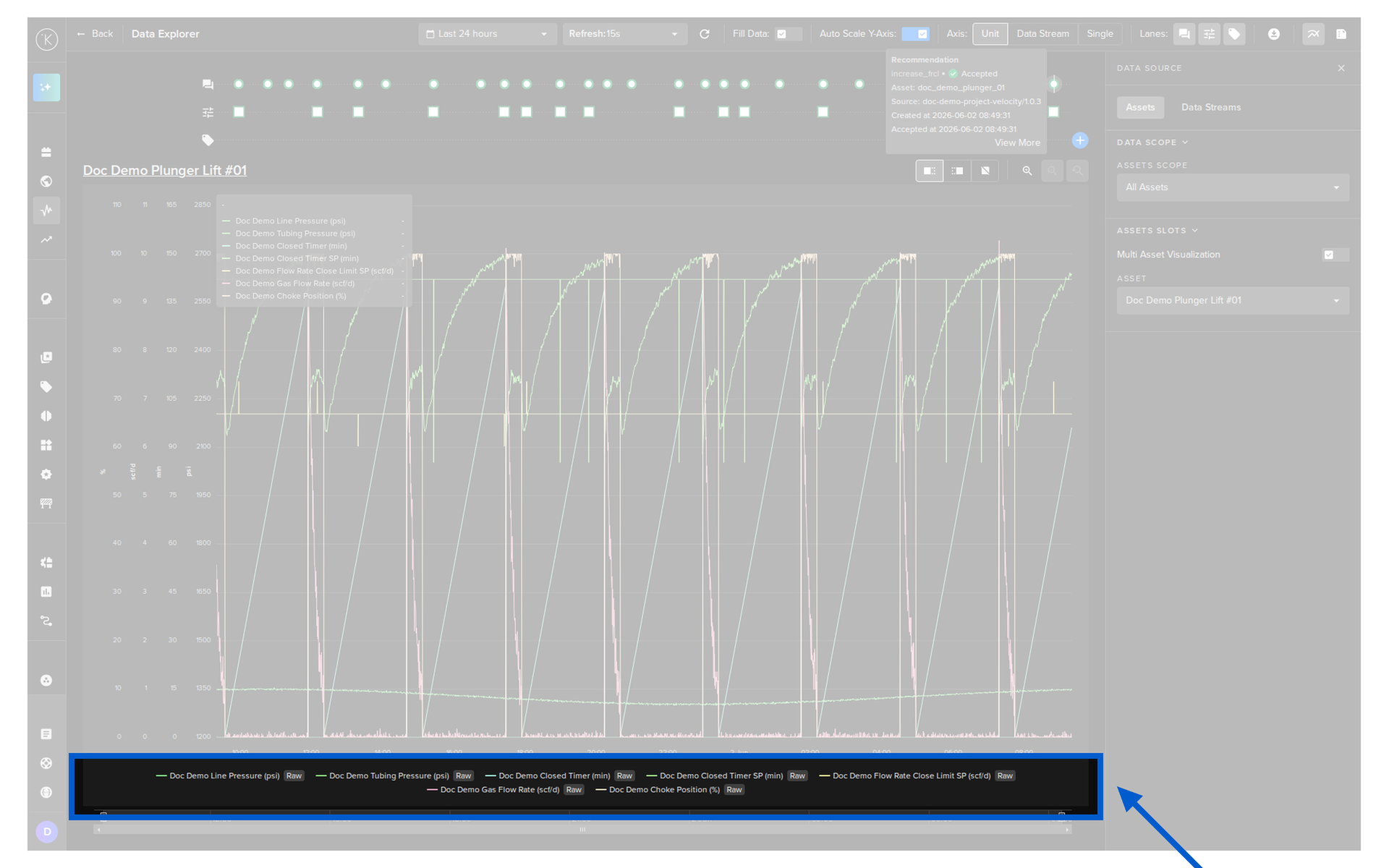The width and height of the screenshot is (1389, 868).
Task: Click Raw next to Doc Demo Line Pressure
Action: point(294,775)
